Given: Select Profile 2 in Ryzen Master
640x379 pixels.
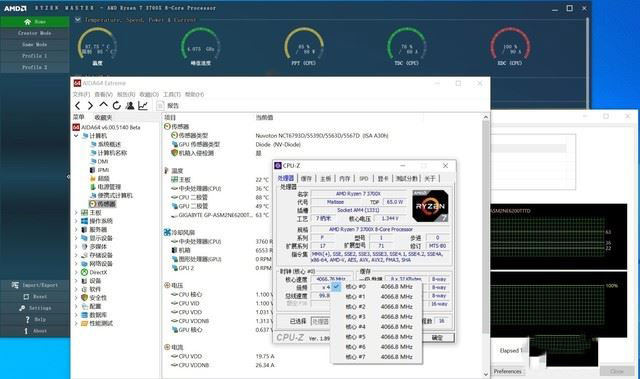Looking at the screenshot, I should click(35, 67).
